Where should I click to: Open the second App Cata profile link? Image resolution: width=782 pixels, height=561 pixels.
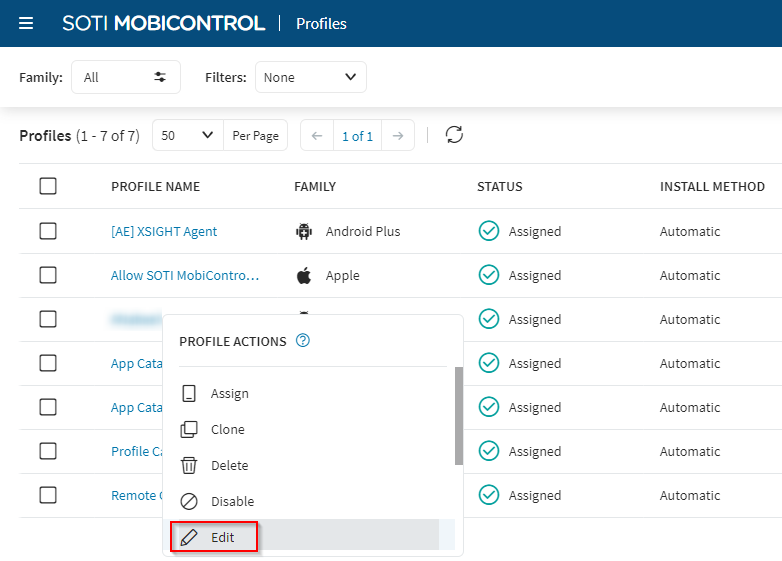point(137,407)
